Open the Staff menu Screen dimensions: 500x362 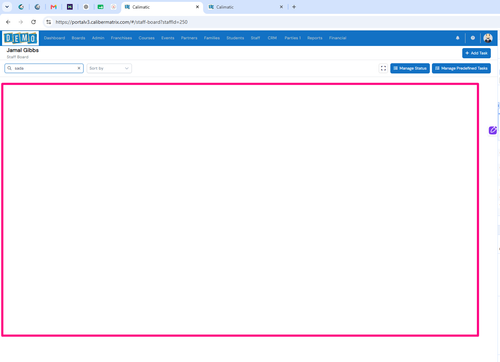(x=255, y=38)
